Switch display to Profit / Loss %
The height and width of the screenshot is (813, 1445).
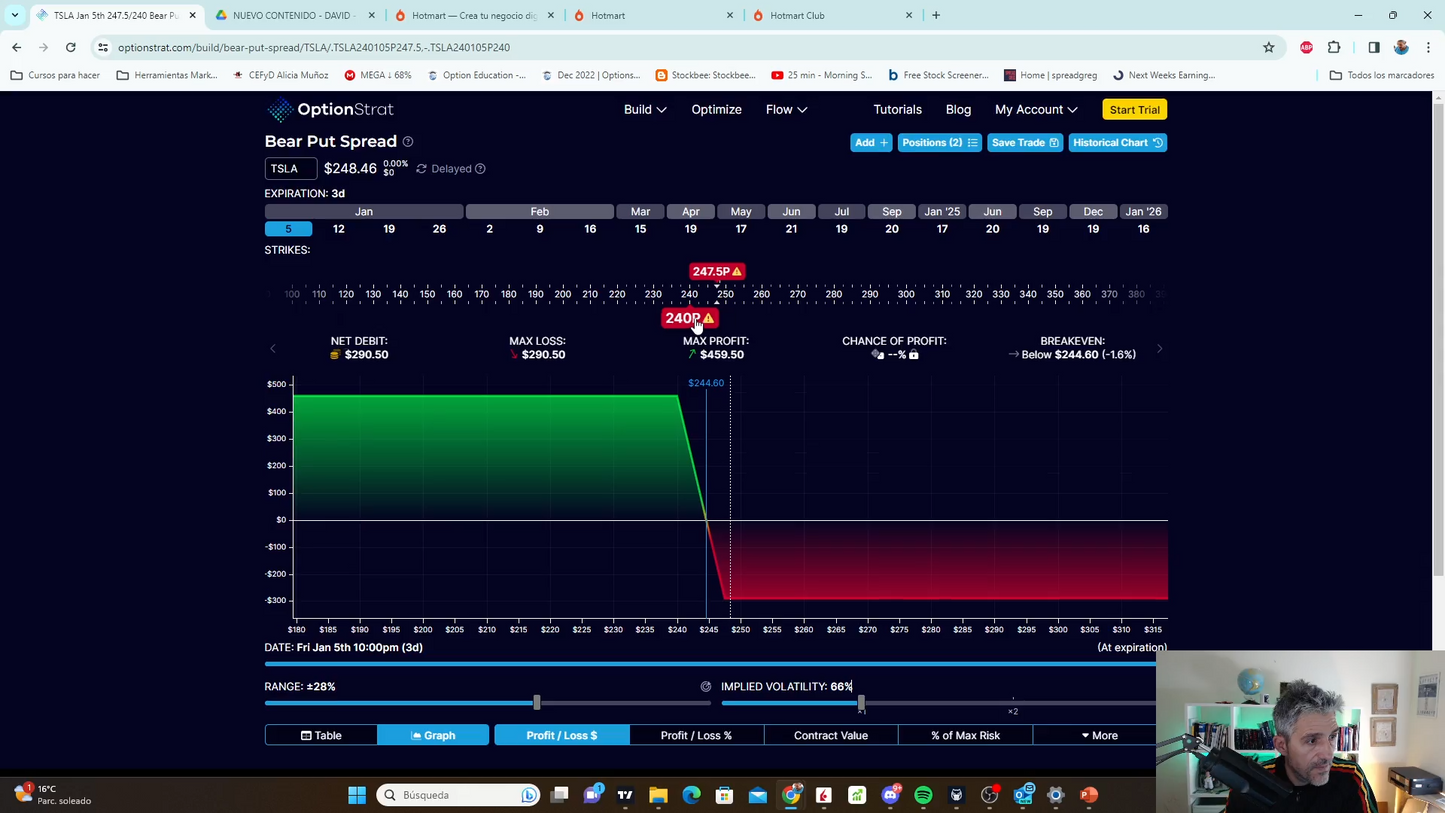point(696,736)
